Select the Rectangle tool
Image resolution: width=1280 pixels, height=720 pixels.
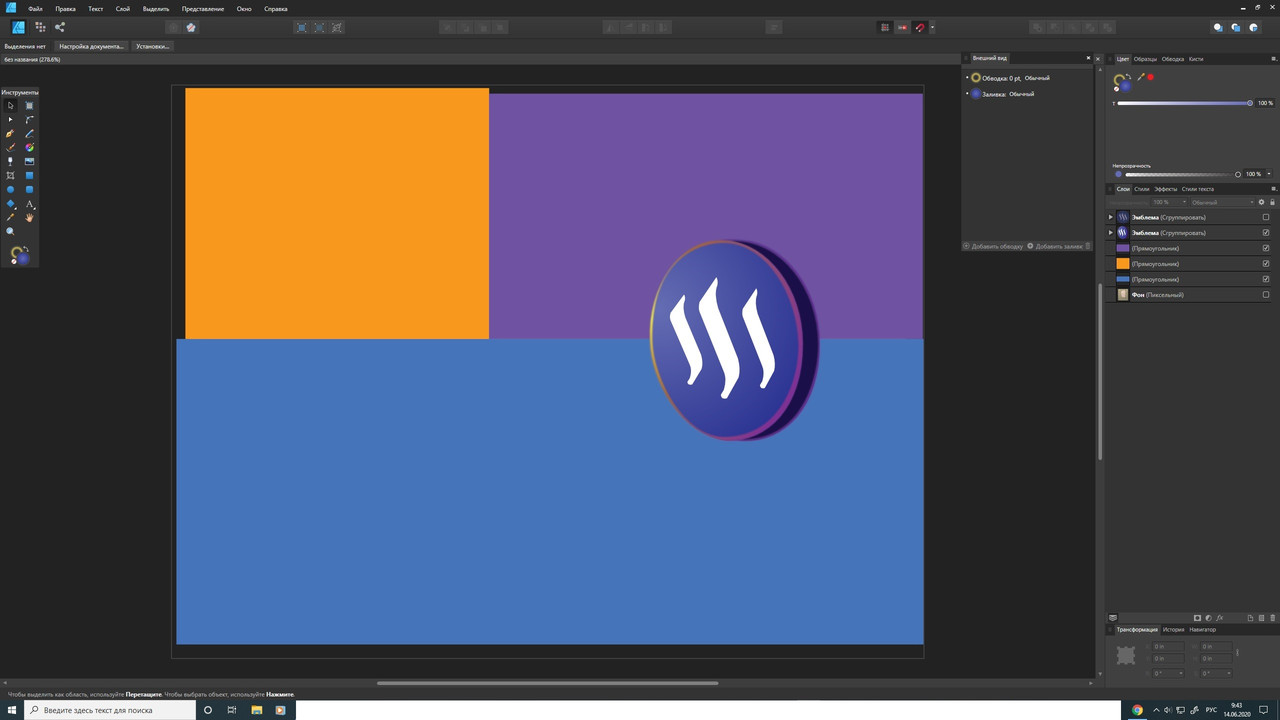pos(29,175)
